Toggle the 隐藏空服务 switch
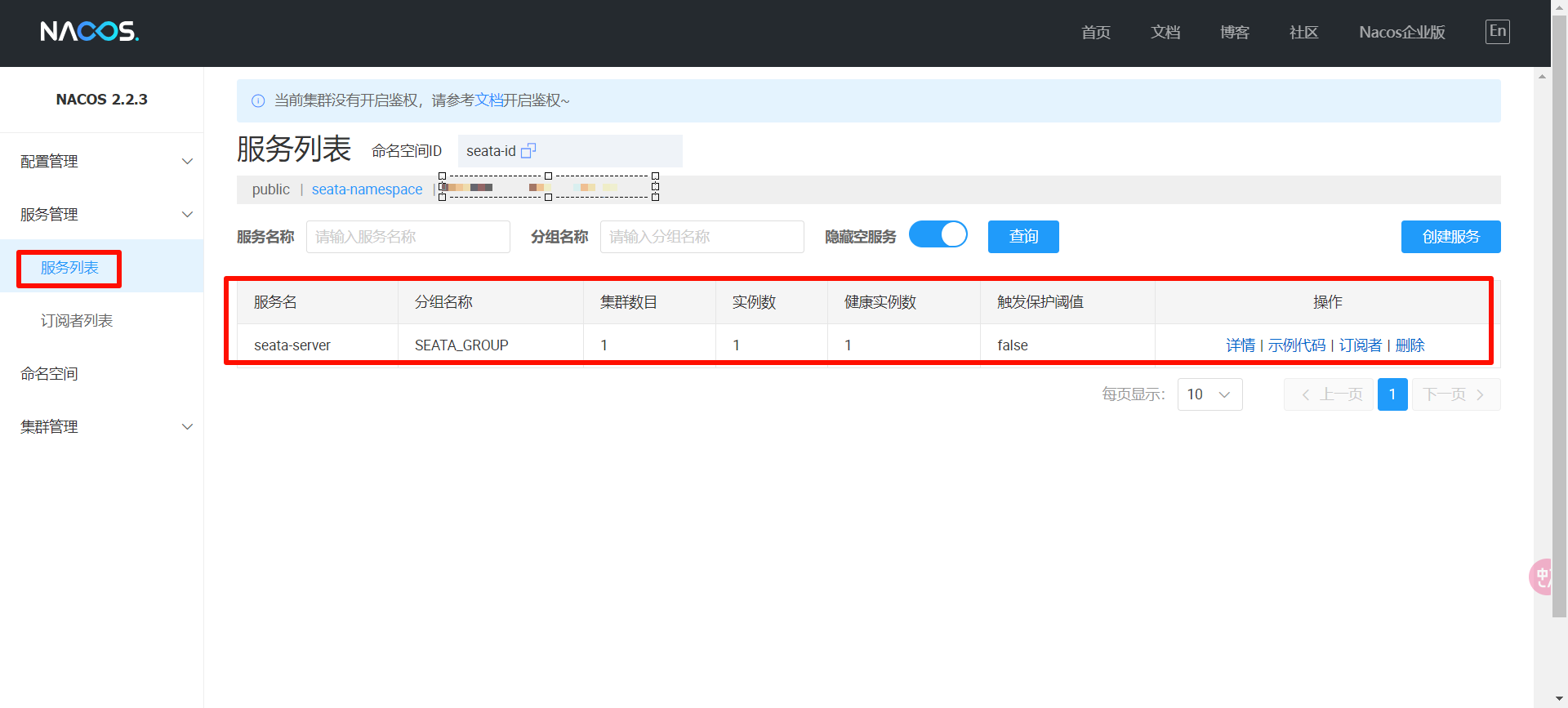The width and height of the screenshot is (1568, 708). pos(938,235)
